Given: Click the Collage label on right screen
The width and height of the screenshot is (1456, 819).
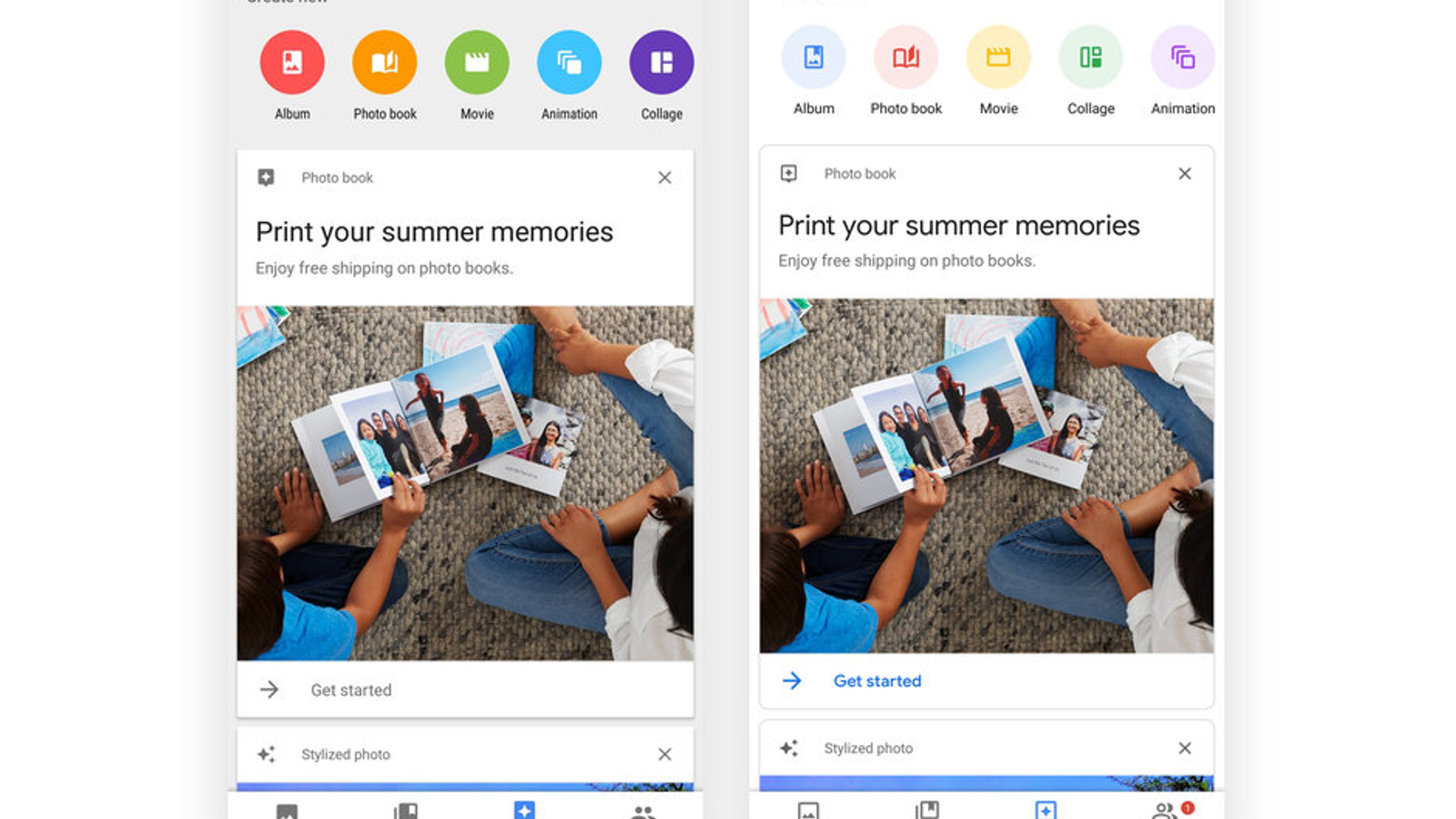Looking at the screenshot, I should click(x=1091, y=108).
